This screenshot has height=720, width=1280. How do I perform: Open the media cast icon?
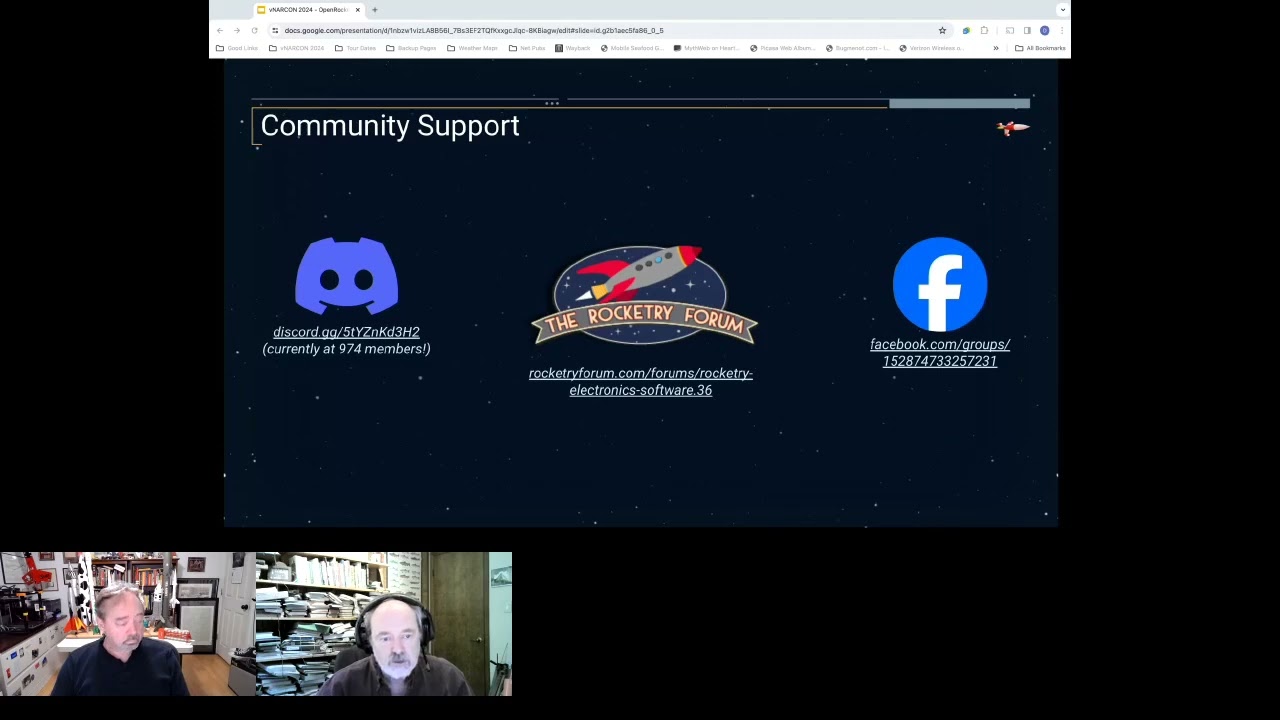(x=1010, y=30)
